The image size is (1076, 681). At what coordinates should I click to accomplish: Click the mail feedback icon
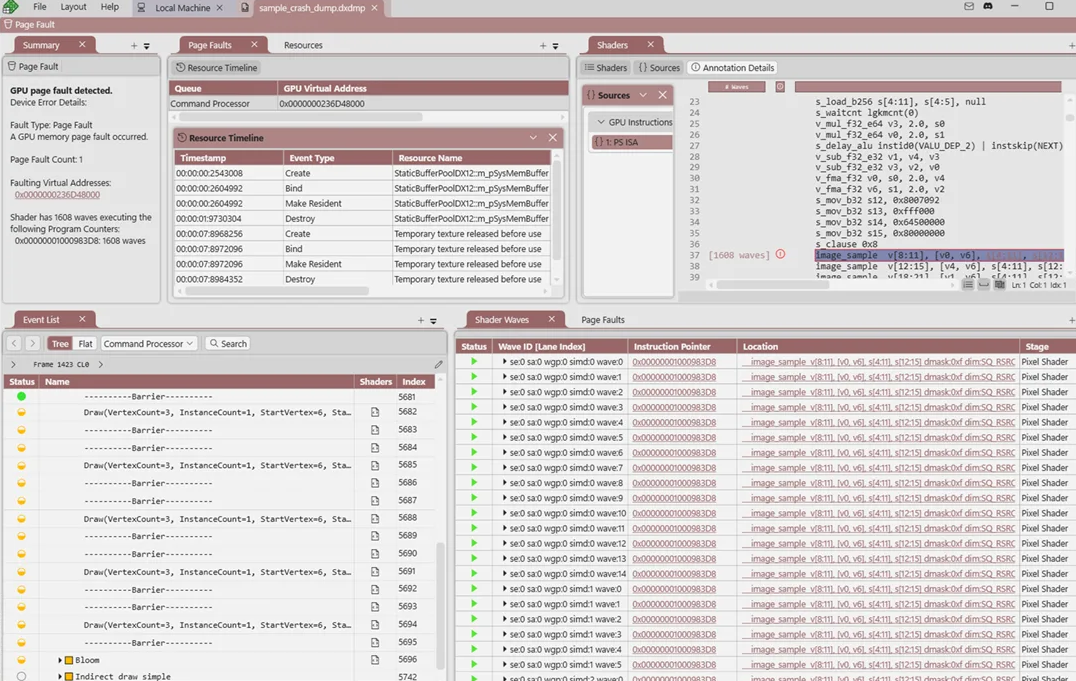968,7
